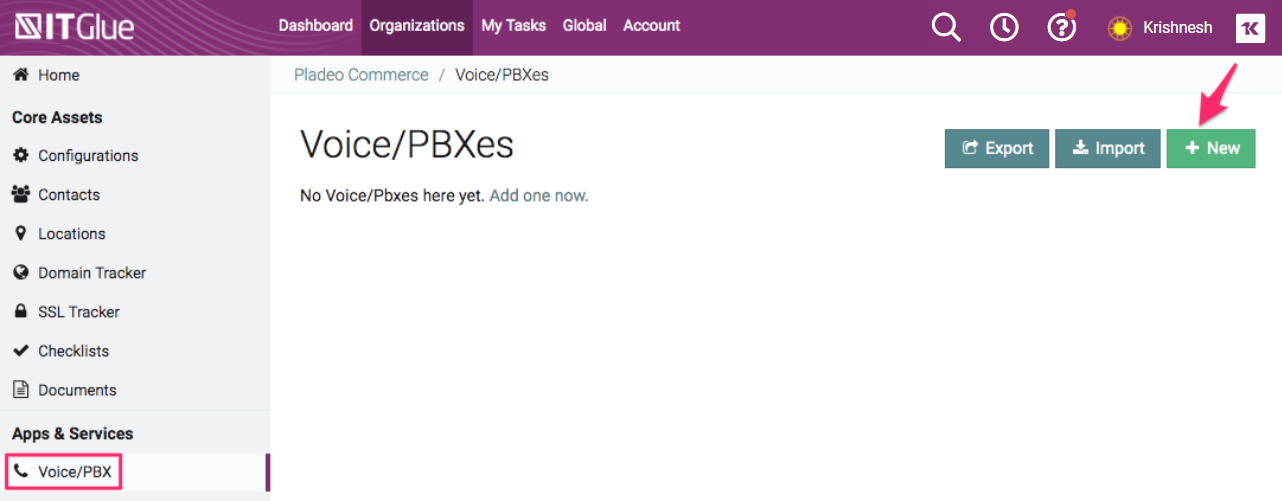
Task: Click the IT Glue logo
Action: (74, 27)
